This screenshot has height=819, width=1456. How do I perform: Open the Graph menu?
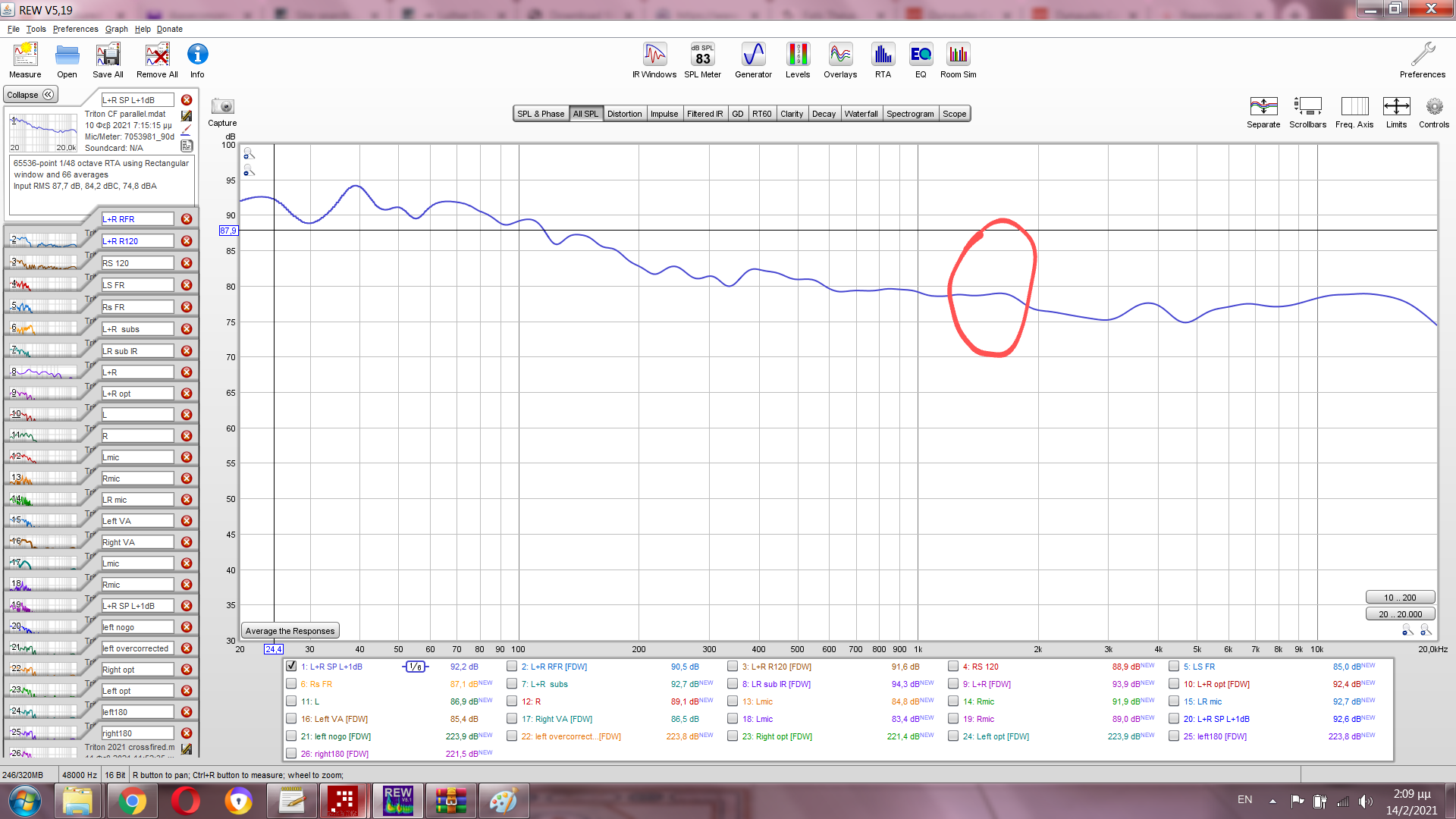coord(116,29)
